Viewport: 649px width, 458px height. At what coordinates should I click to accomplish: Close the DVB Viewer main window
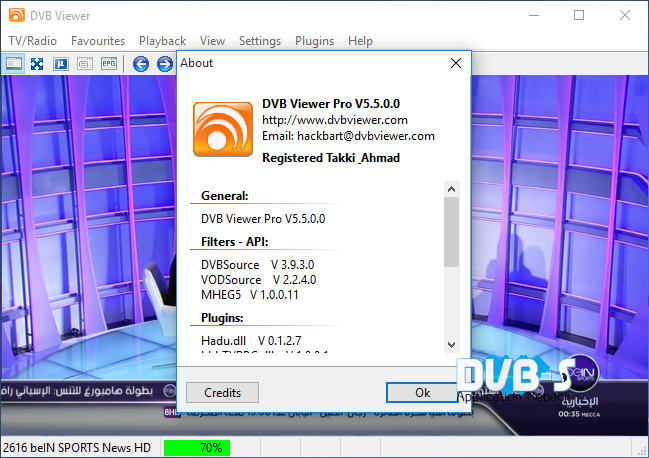click(x=625, y=15)
